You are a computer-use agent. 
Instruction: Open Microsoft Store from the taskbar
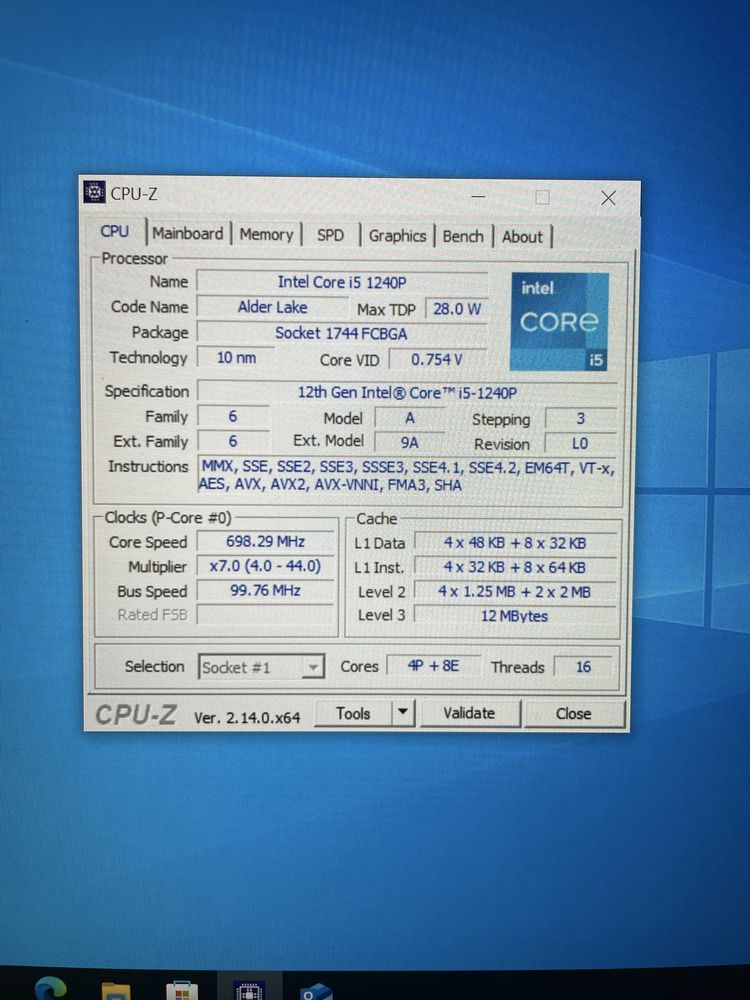pyautogui.click(x=182, y=990)
